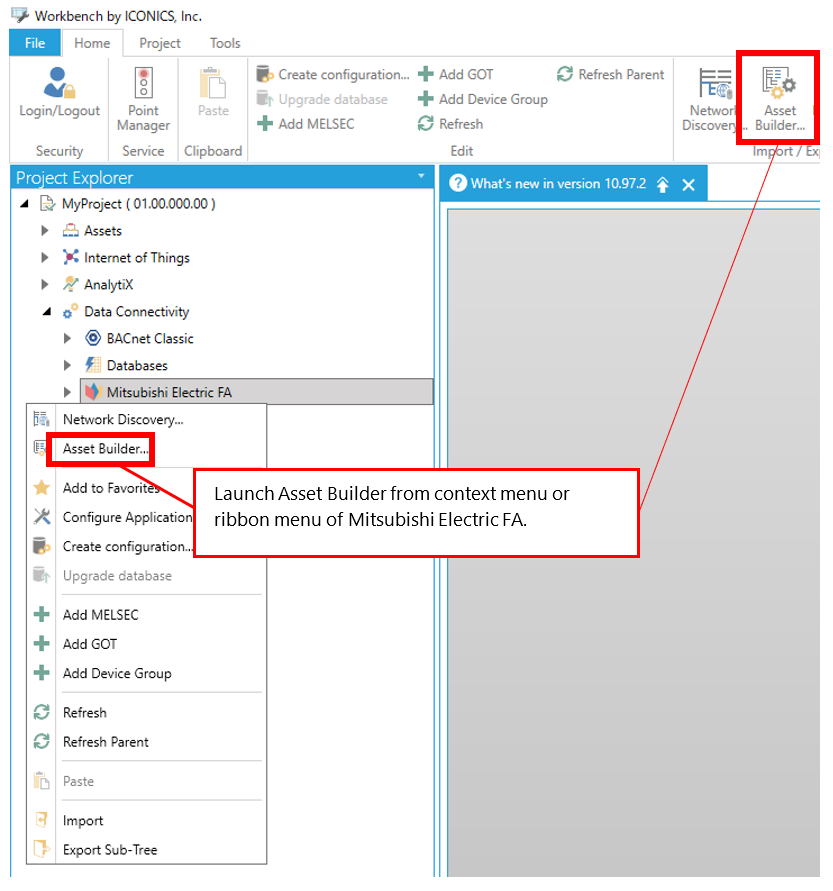The height and width of the screenshot is (891, 833).
Task: Choose Refresh in context menu
Action: coord(147,713)
